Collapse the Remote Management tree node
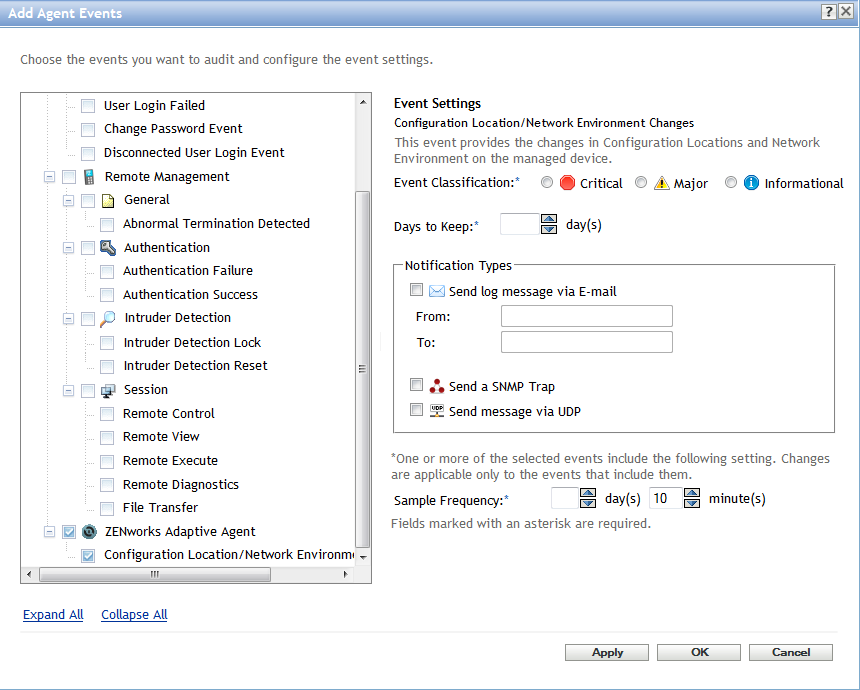The height and width of the screenshot is (690, 860). coord(49,177)
